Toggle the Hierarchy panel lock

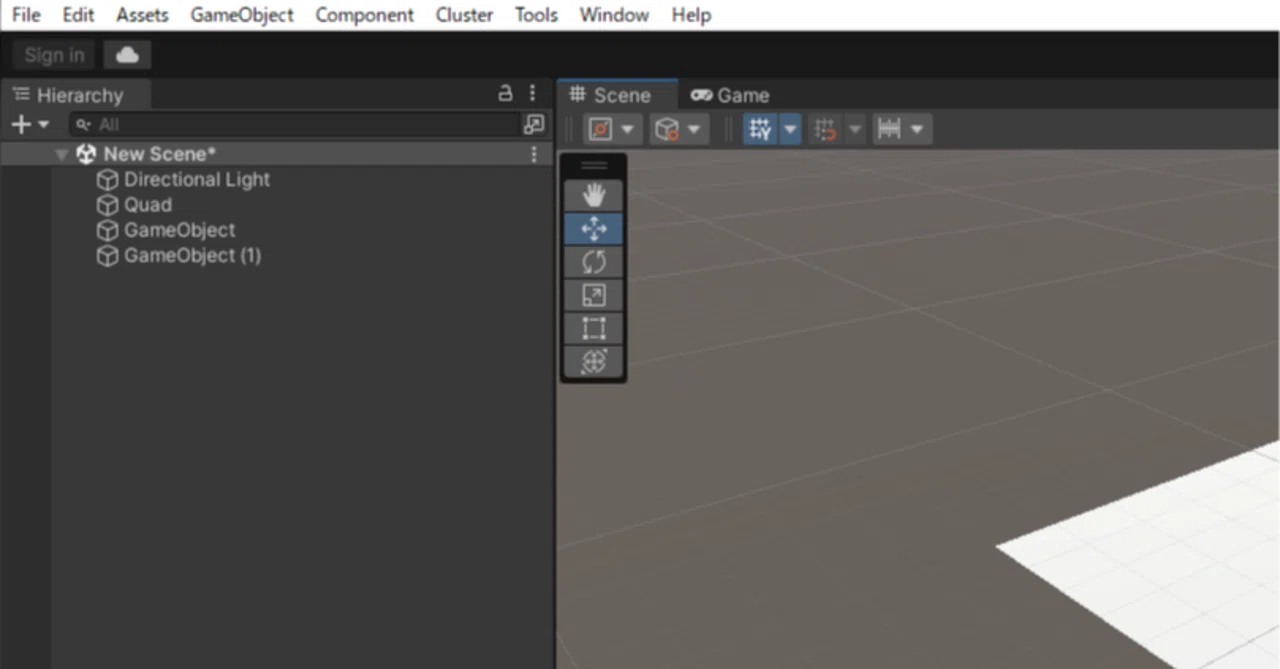[505, 93]
